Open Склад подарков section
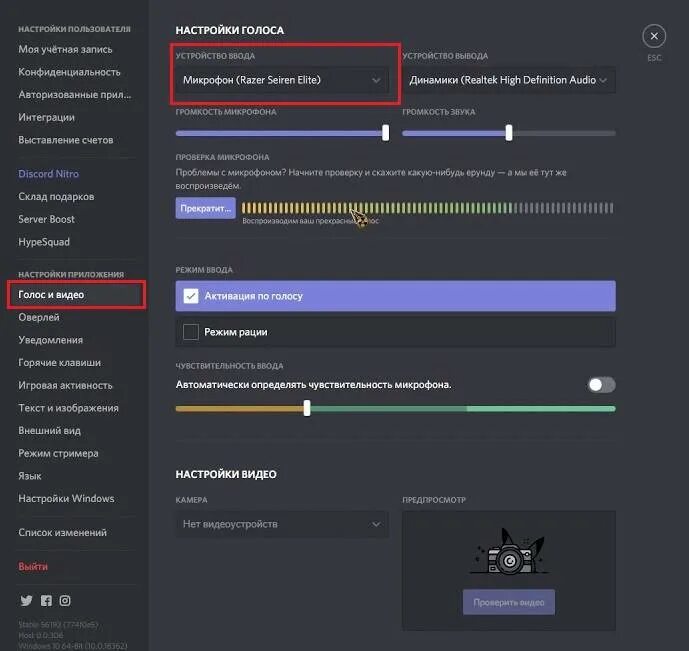Screen dimensions: 689x651 click(x=56, y=197)
